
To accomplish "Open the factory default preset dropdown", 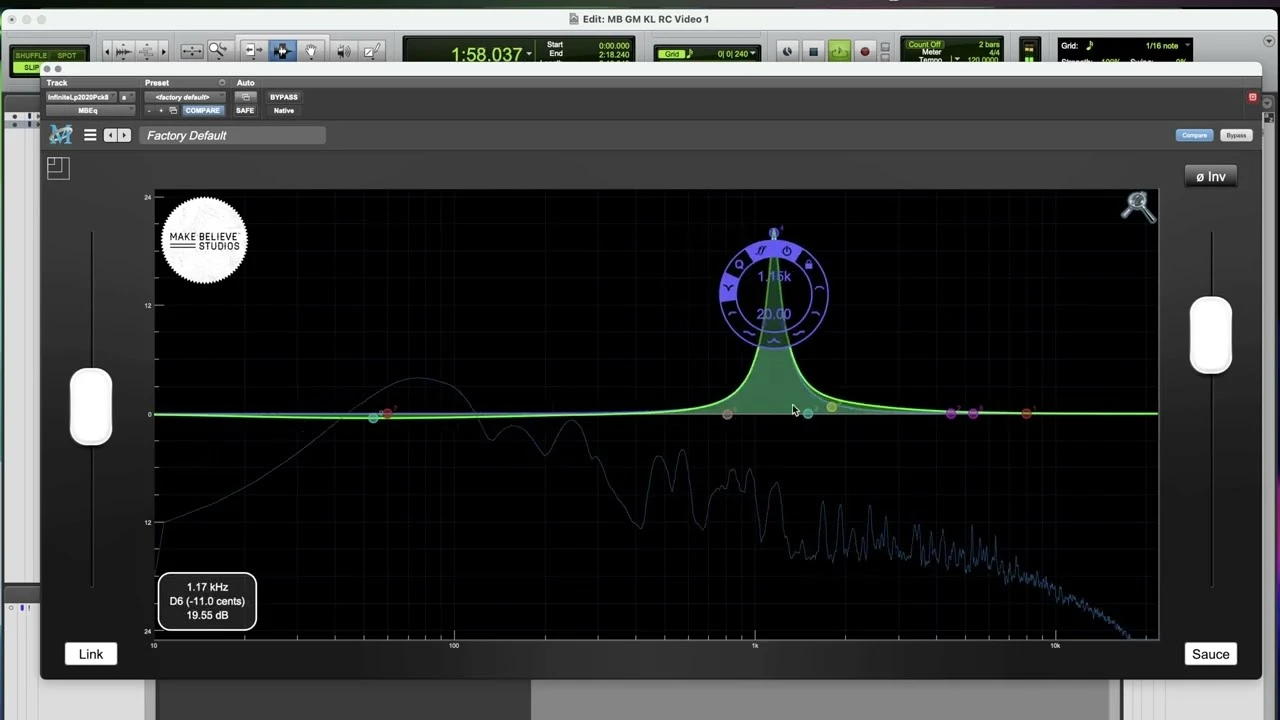I will [184, 97].
